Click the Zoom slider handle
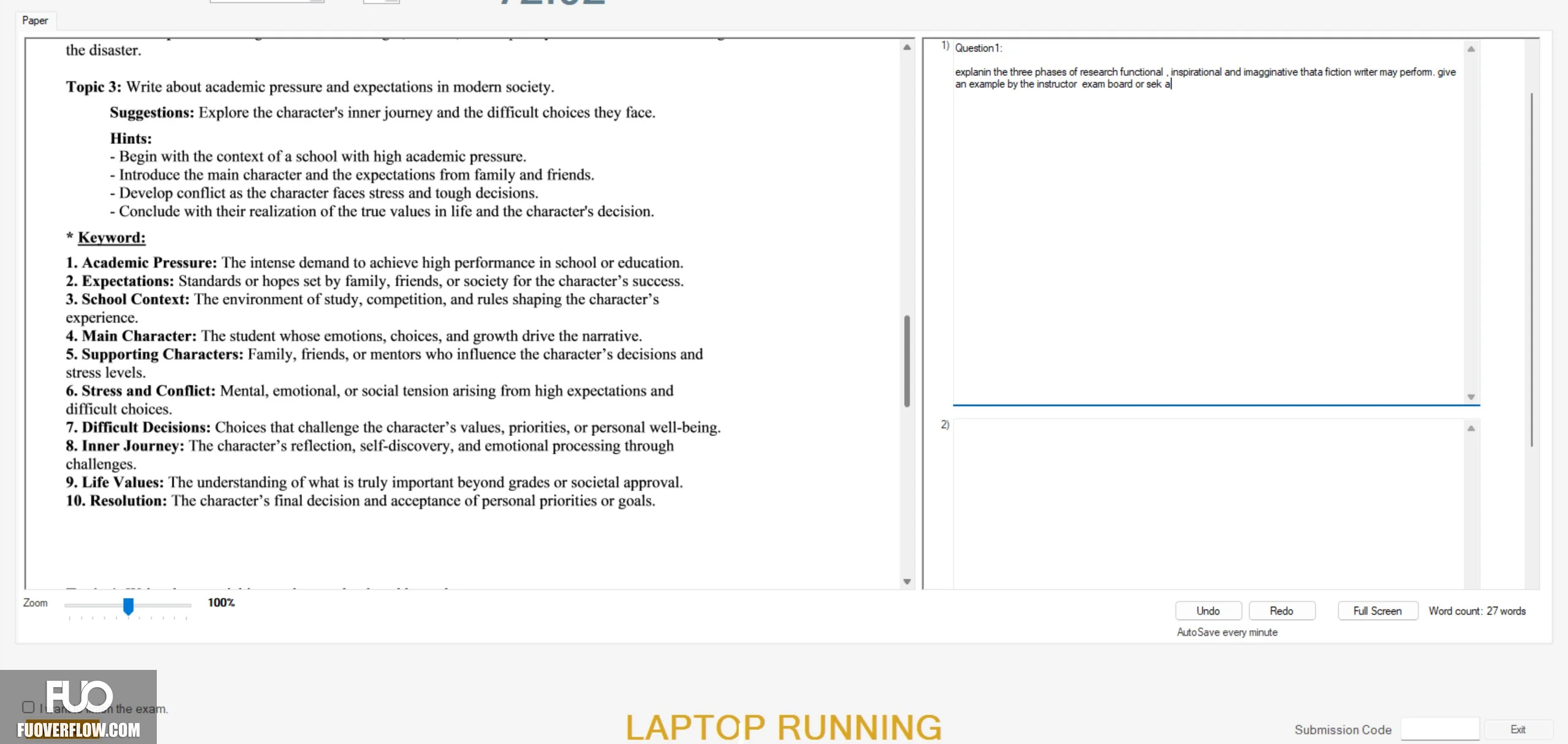Screen dimensions: 1568x744 [128, 606]
